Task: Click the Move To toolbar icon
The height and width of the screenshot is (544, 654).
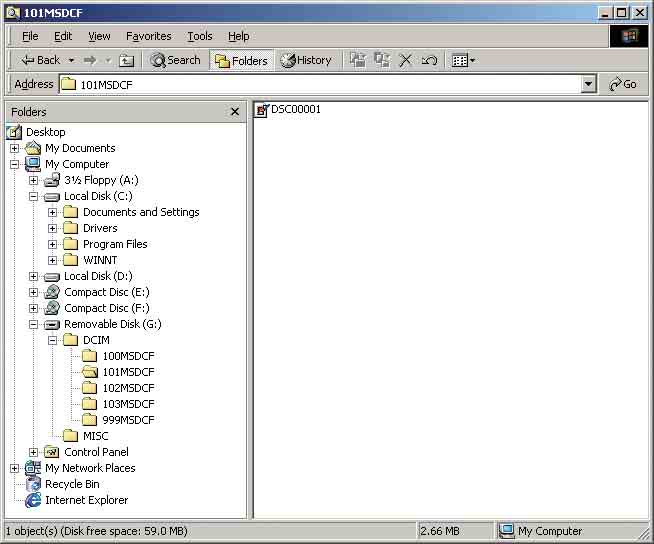Action: coord(357,60)
